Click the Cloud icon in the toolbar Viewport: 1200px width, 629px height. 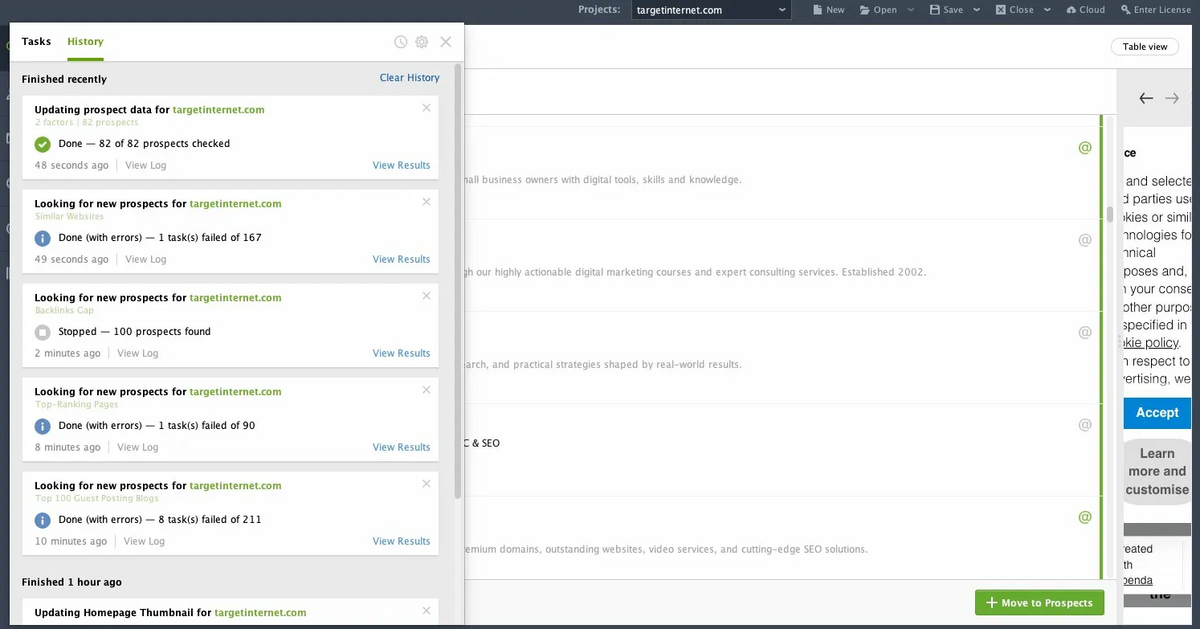pos(1071,10)
